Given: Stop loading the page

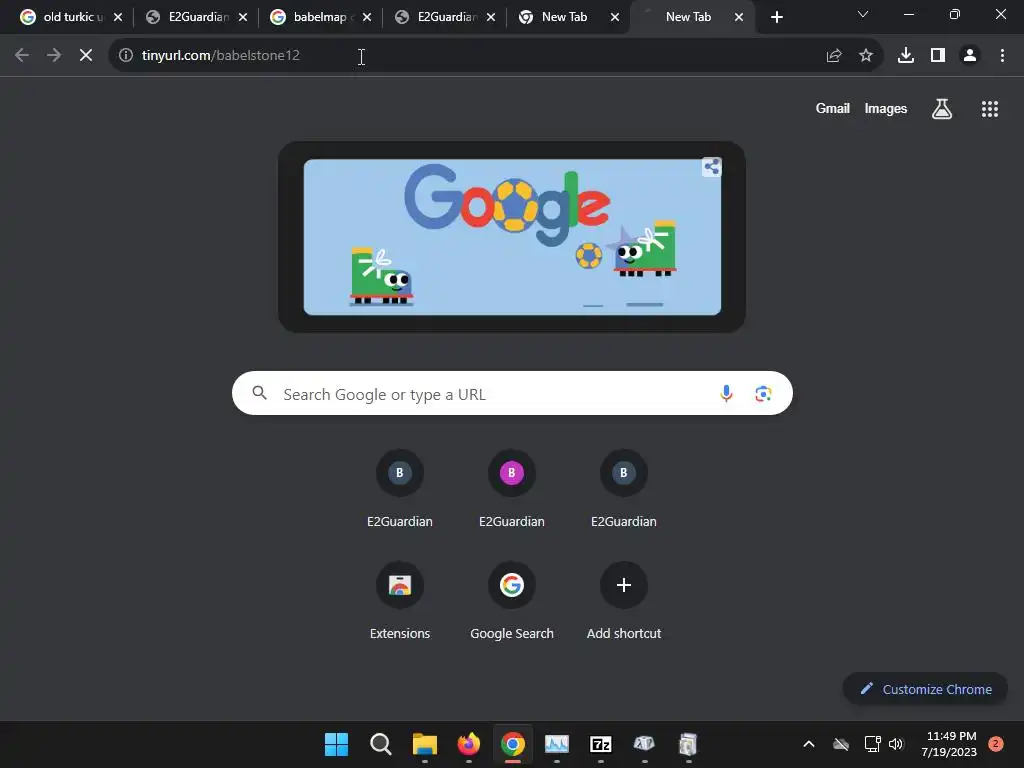Looking at the screenshot, I should [86, 56].
